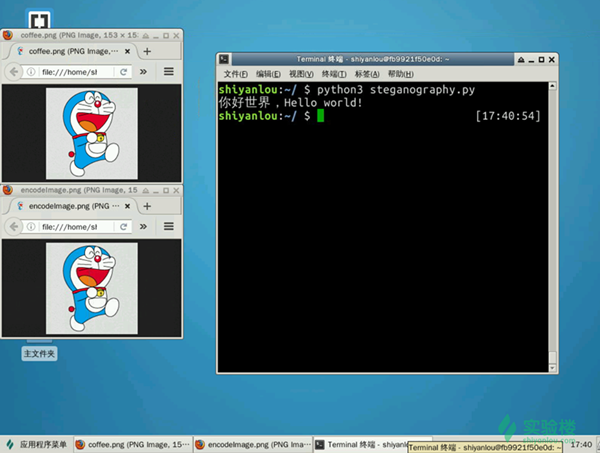Click URL field in encodeImage.png window
600x453 pixels.
pos(77,227)
